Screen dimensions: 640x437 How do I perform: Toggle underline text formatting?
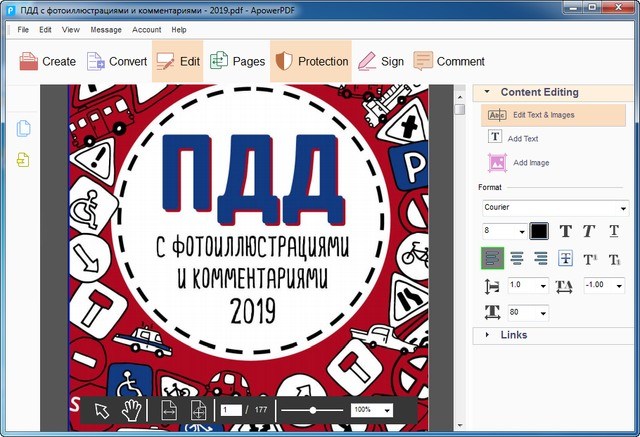tap(615, 231)
